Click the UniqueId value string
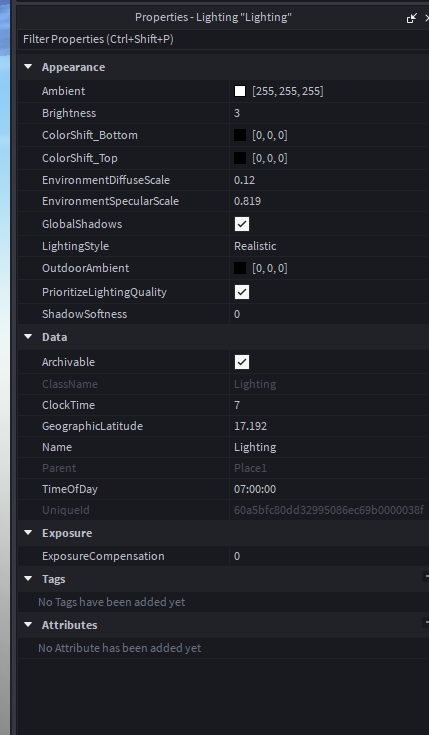429x735 pixels. (329, 510)
